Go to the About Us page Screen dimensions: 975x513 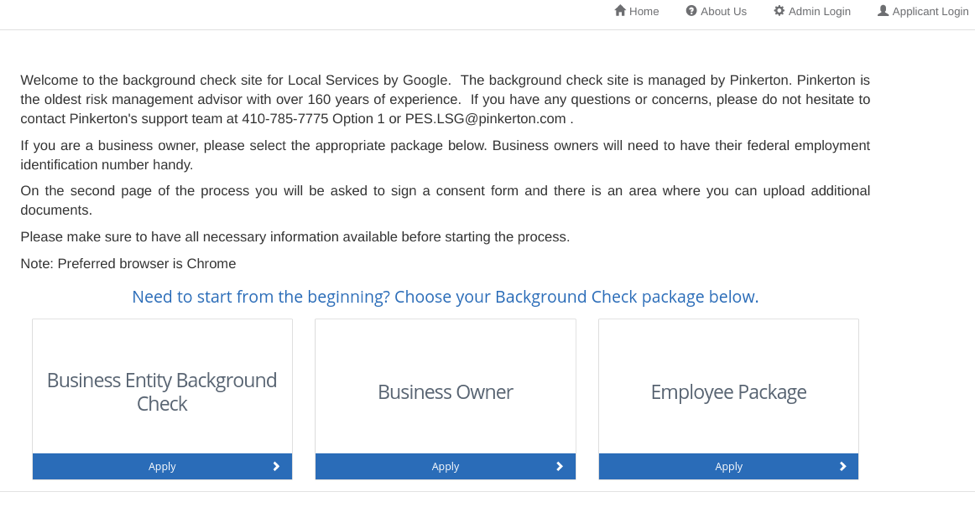pos(723,12)
